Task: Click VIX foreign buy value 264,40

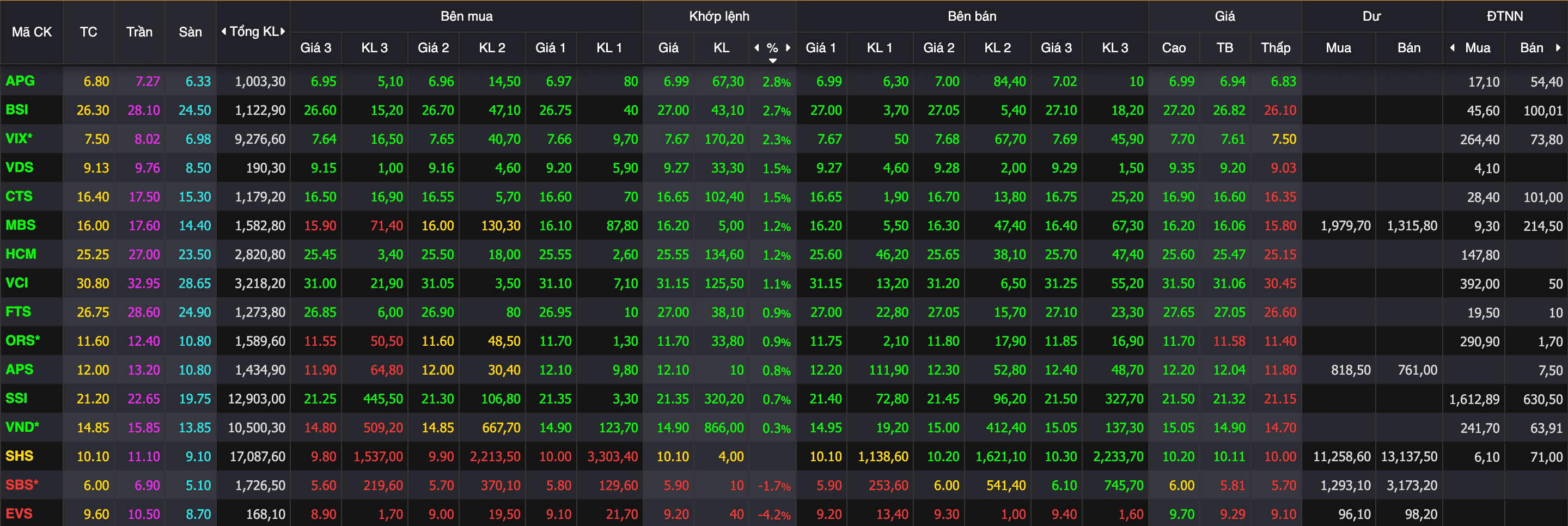Action: pos(1480,139)
